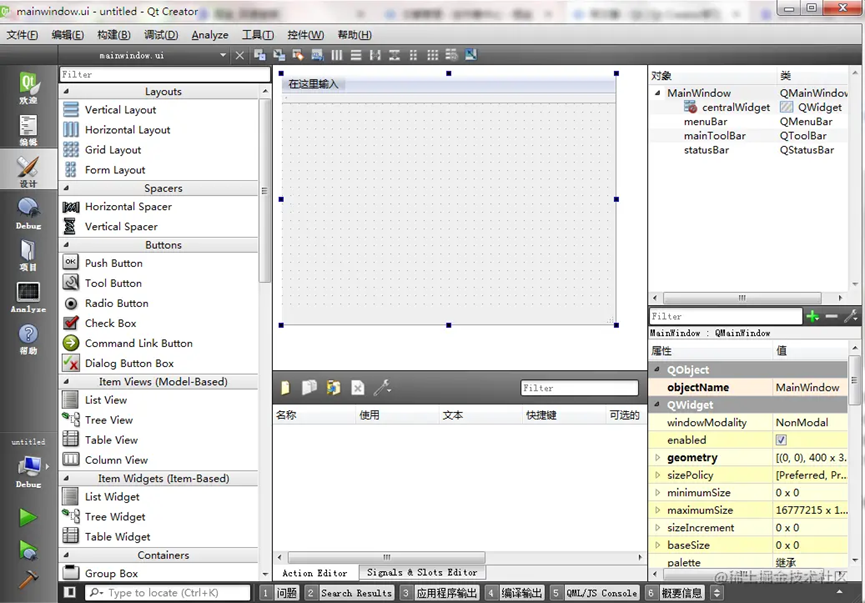This screenshot has height=603, width=865.
Task: Build the project with the hammer icon
Action: (x=28, y=579)
